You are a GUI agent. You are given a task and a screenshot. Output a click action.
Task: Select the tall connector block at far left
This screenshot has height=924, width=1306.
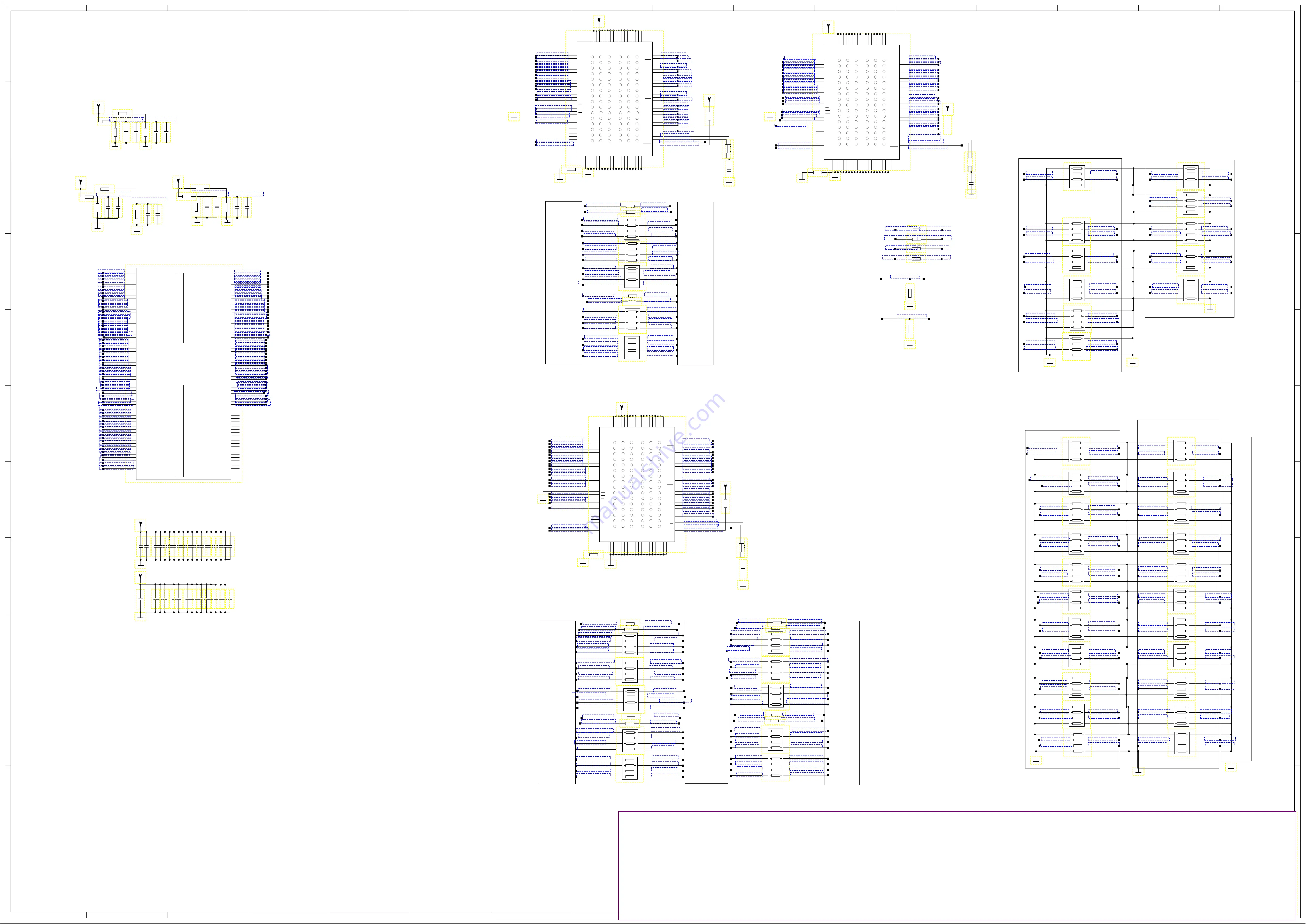pos(183,374)
